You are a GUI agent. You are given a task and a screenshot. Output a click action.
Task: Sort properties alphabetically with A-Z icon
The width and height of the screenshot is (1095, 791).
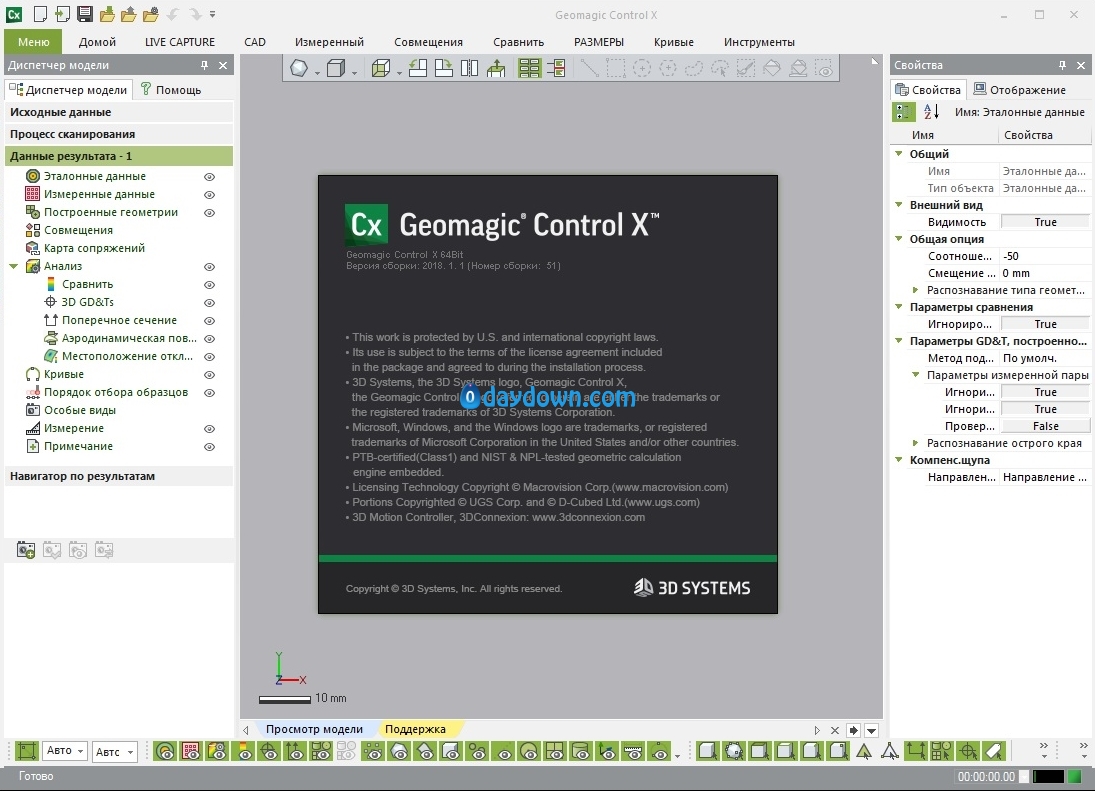931,112
